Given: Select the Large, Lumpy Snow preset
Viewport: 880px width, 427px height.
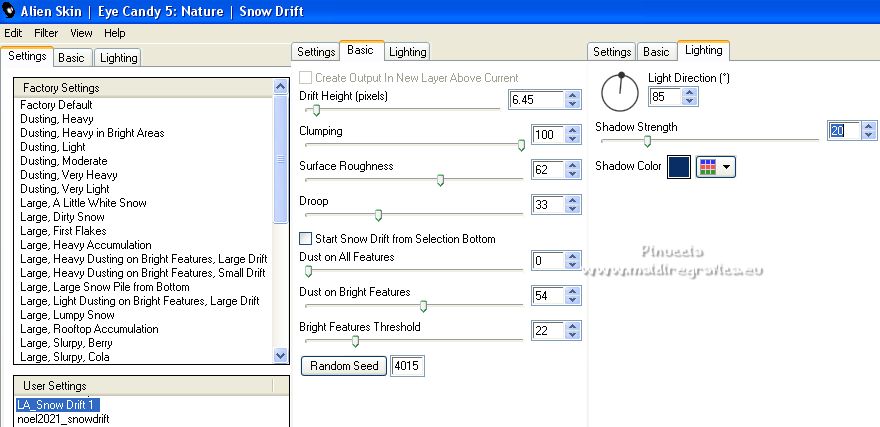Looking at the screenshot, I should [67, 315].
